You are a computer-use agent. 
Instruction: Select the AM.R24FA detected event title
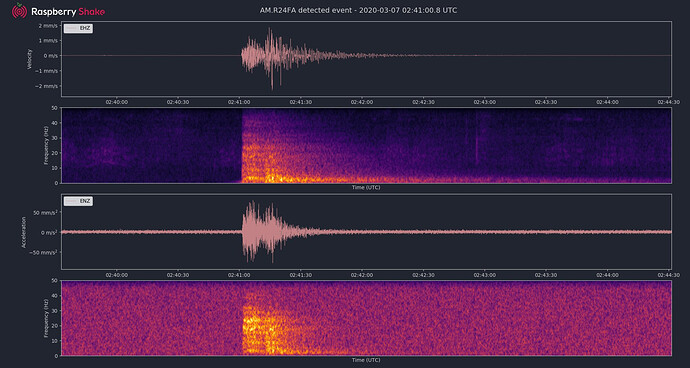[358, 10]
